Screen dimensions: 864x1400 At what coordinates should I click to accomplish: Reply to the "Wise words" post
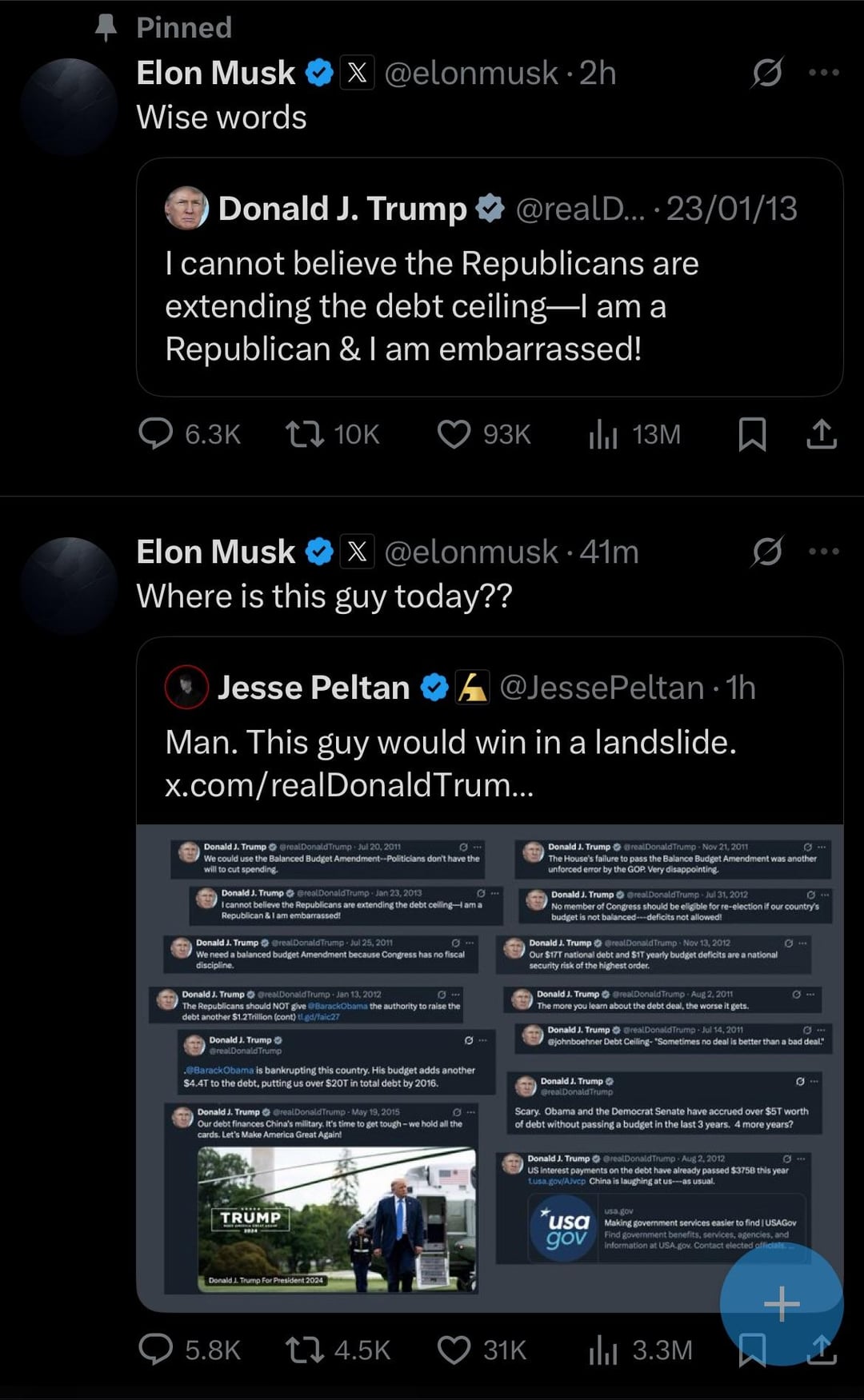156,434
